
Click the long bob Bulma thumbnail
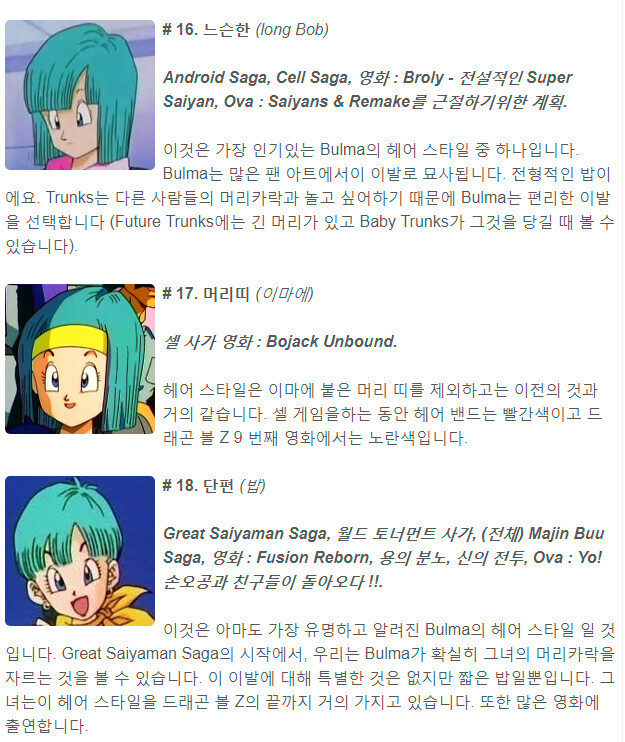(80, 95)
